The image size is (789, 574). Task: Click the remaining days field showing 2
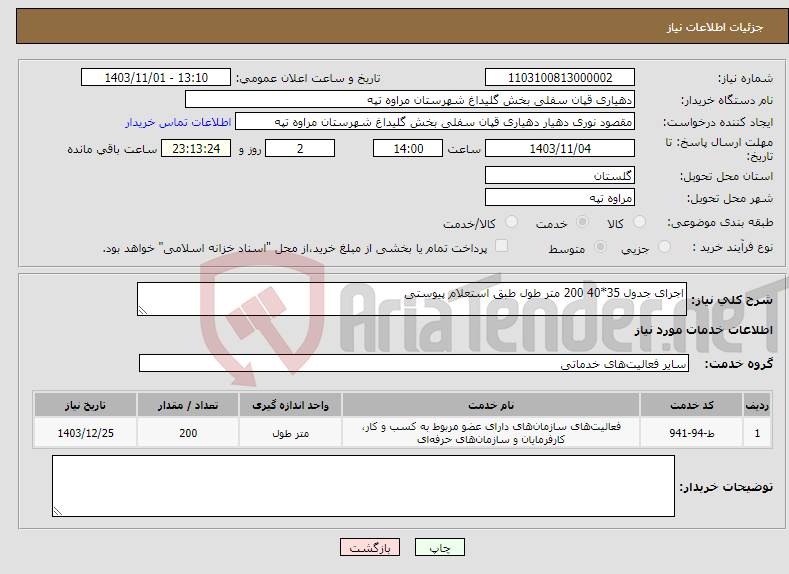click(x=300, y=148)
